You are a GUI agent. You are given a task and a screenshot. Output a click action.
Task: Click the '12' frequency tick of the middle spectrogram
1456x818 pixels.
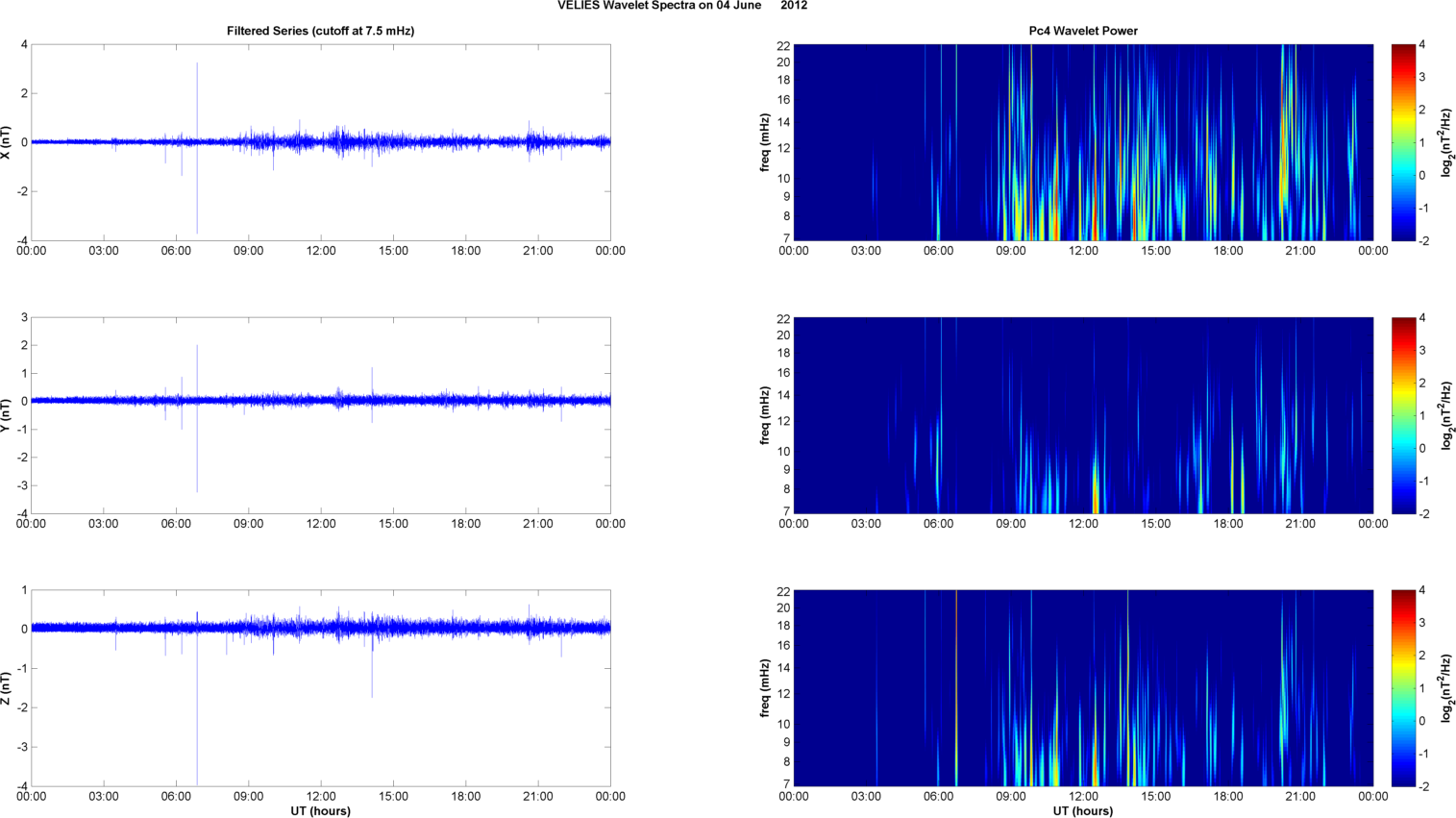pyautogui.click(x=783, y=421)
